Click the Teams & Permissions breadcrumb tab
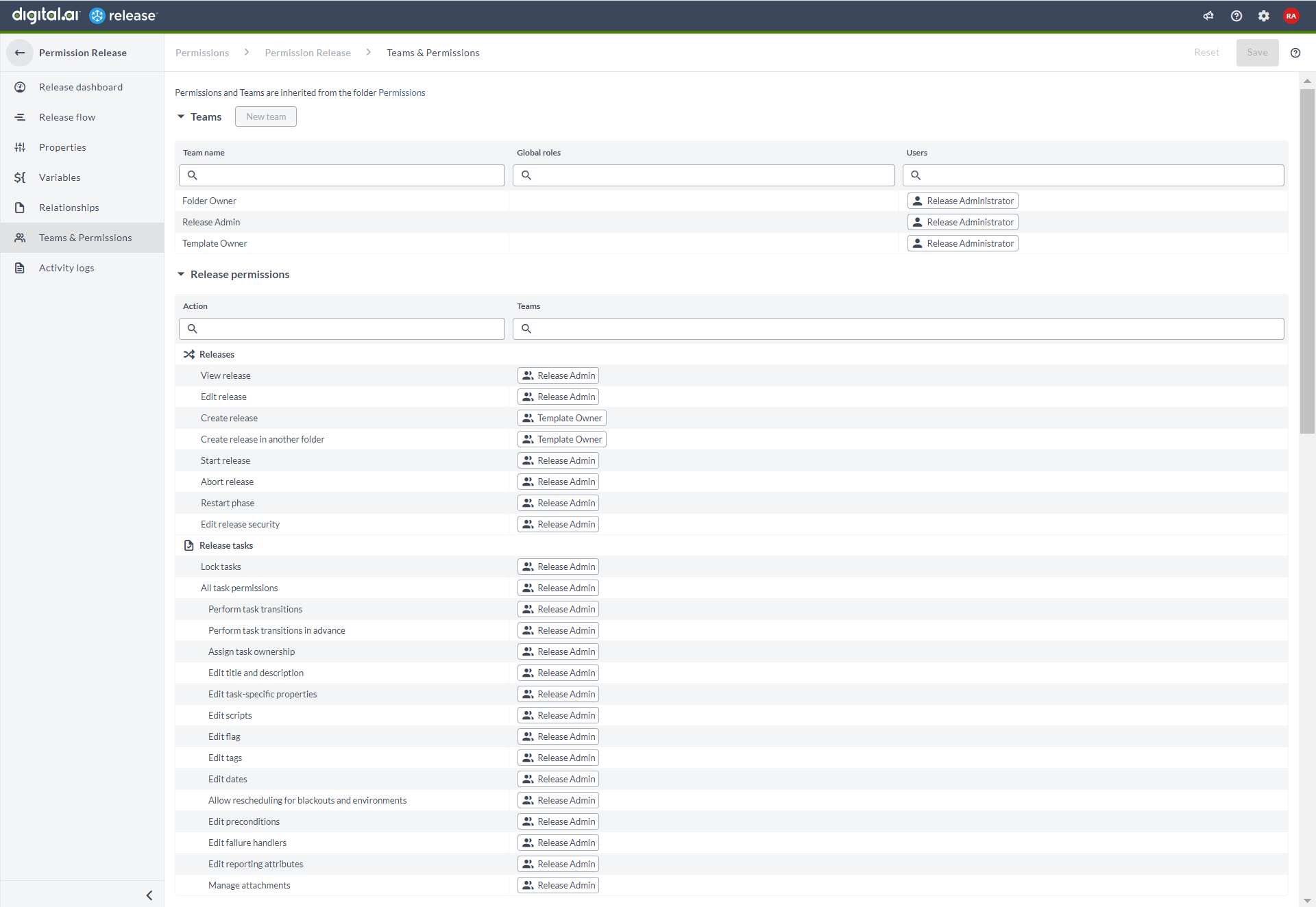Viewport: 1316px width, 907px height. pyautogui.click(x=433, y=52)
